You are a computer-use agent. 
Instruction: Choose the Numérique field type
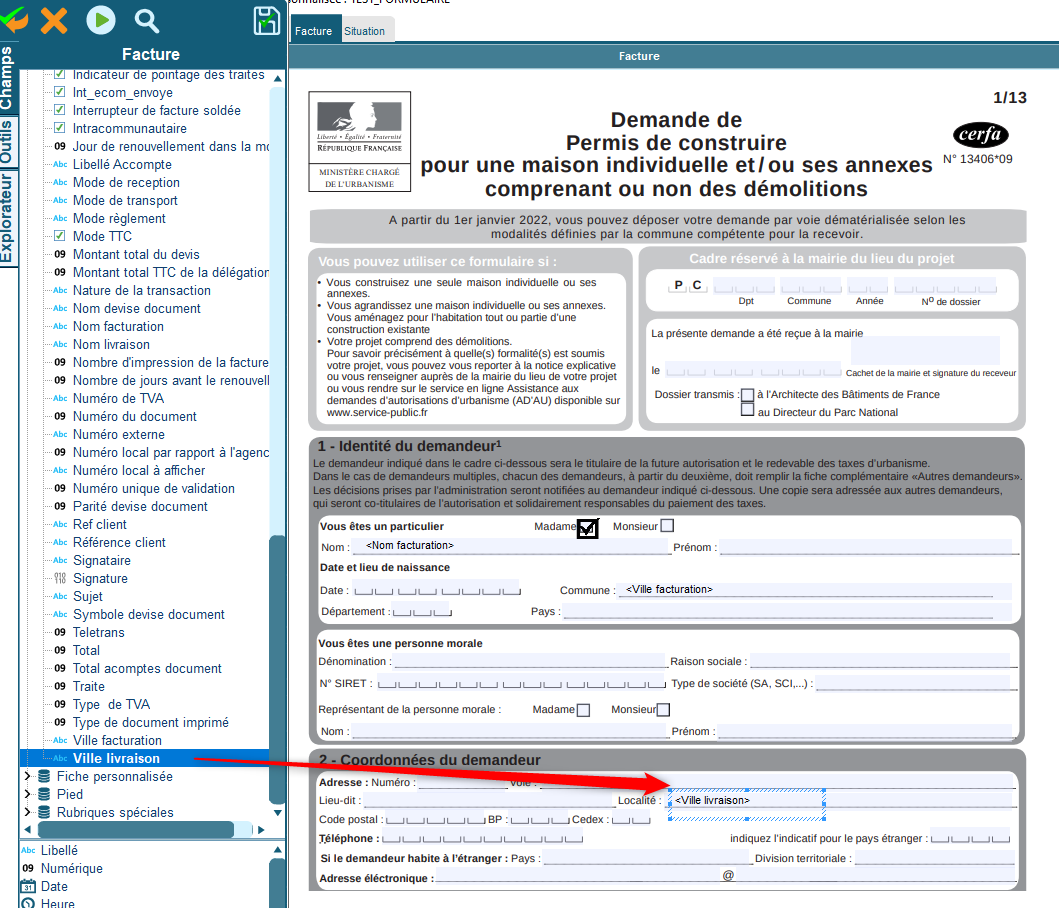point(71,868)
